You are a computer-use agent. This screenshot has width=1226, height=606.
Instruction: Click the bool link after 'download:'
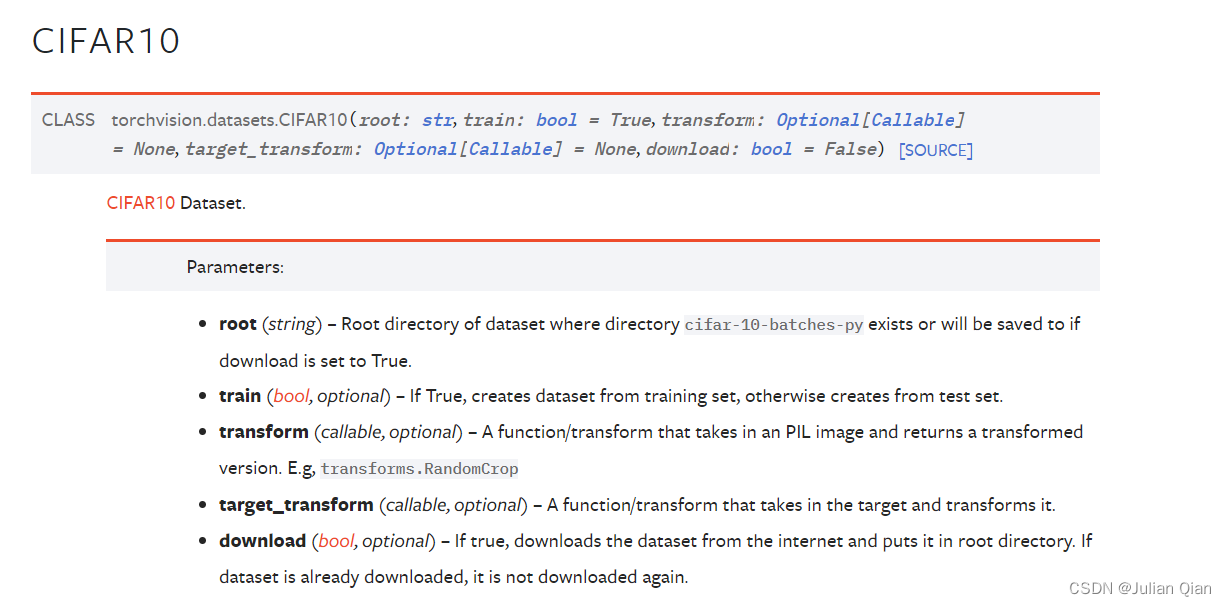[x=771, y=149]
